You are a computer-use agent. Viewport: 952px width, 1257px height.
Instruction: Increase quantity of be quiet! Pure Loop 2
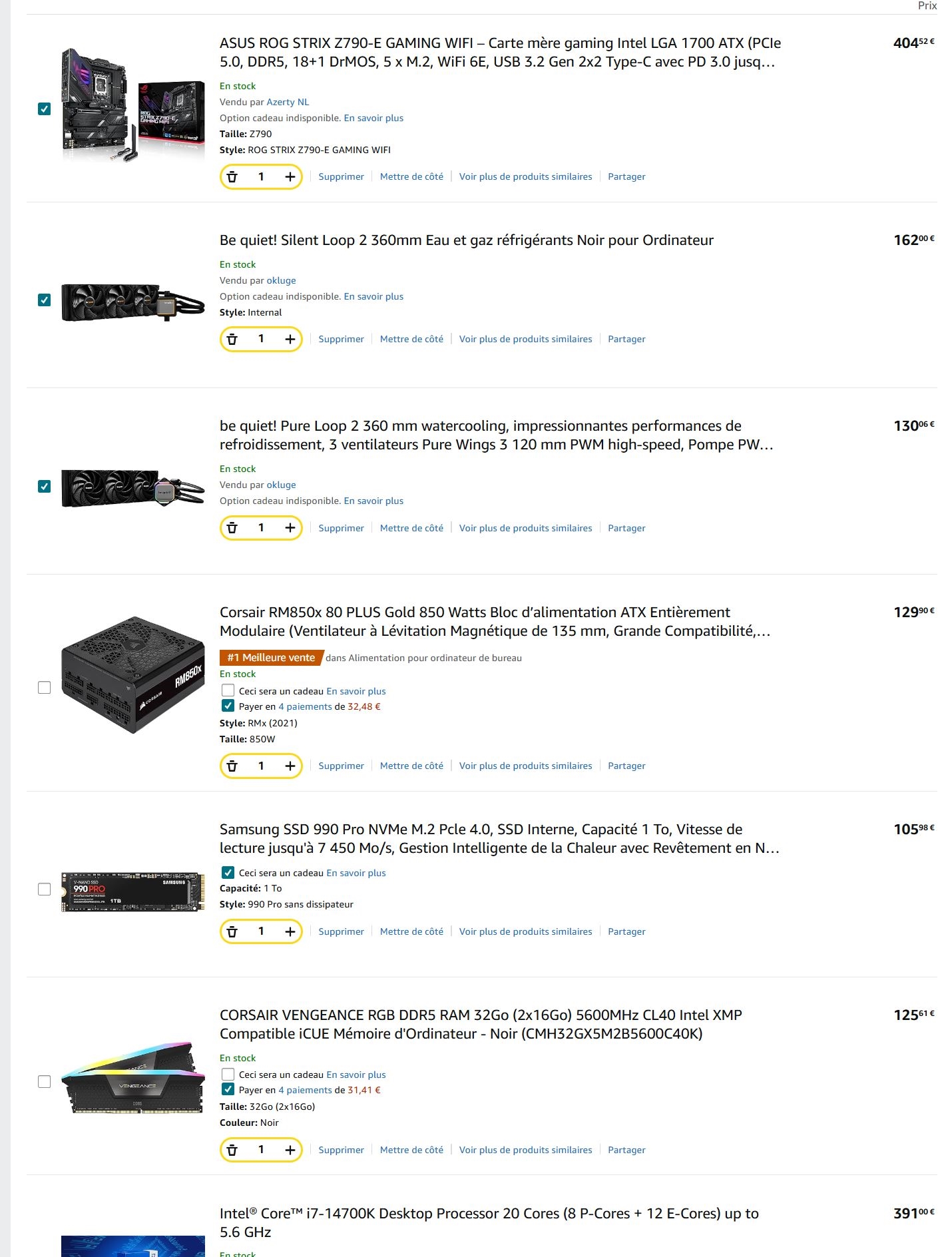pos(290,528)
